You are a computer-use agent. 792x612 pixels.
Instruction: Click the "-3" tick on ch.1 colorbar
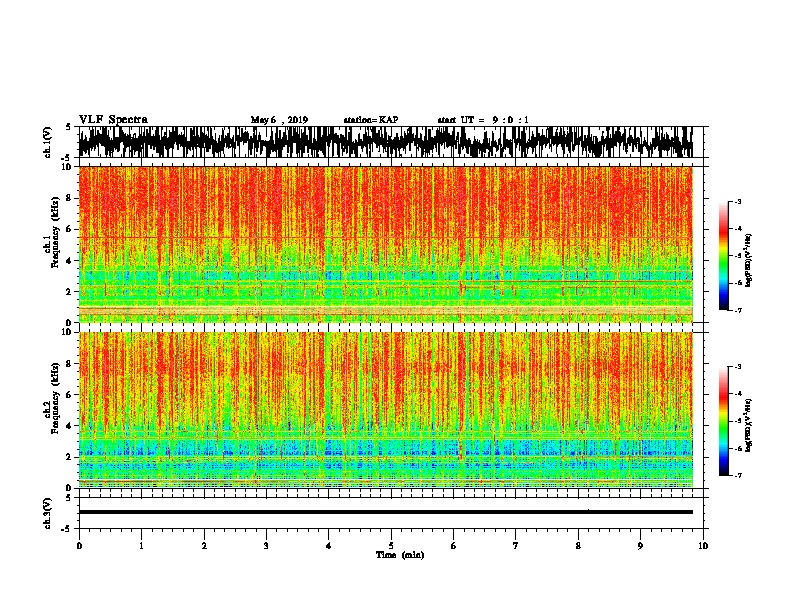click(737, 202)
